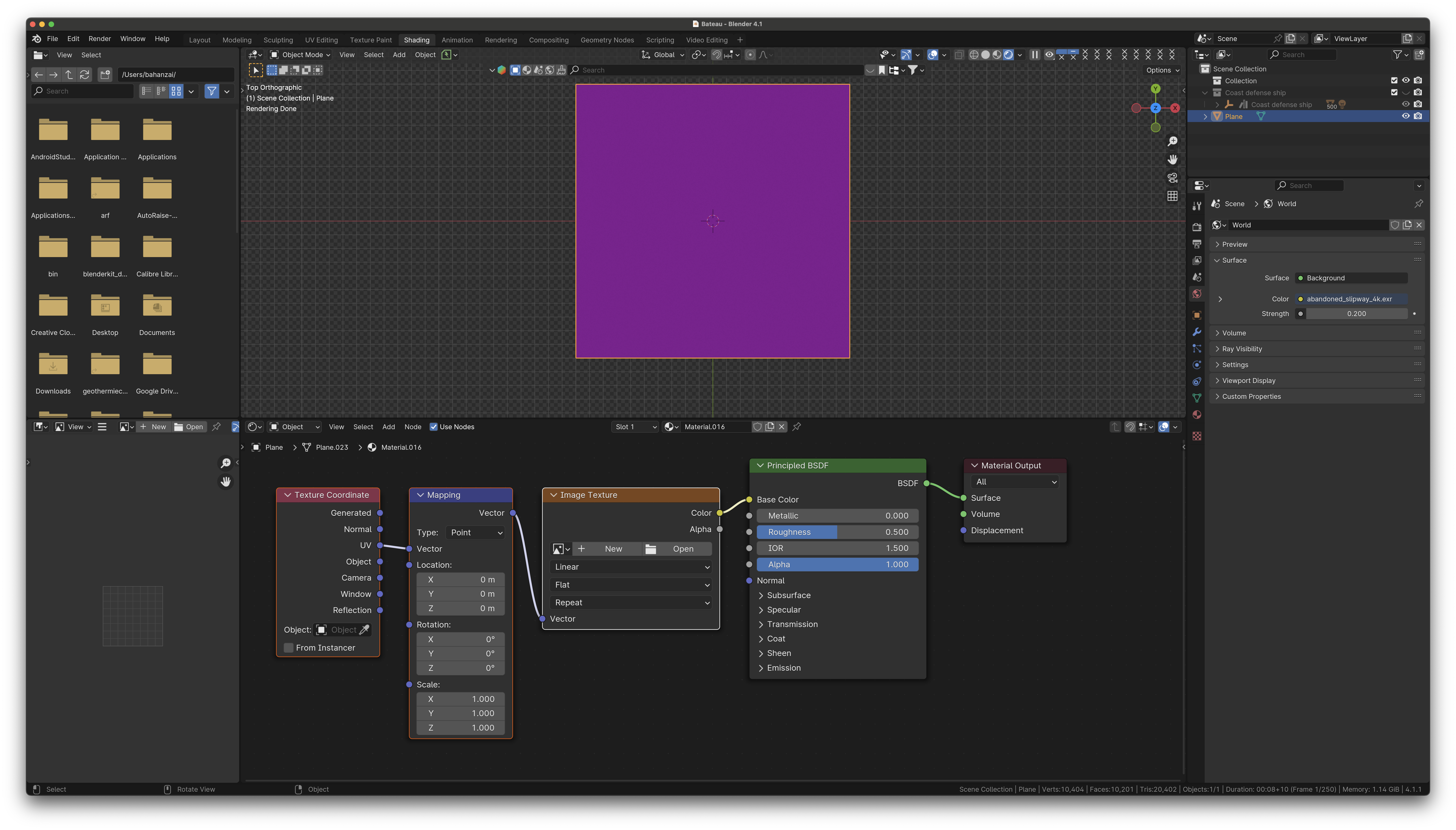The width and height of the screenshot is (1456, 830).
Task: Open the Repeat extension dropdown
Action: pyautogui.click(x=631, y=603)
